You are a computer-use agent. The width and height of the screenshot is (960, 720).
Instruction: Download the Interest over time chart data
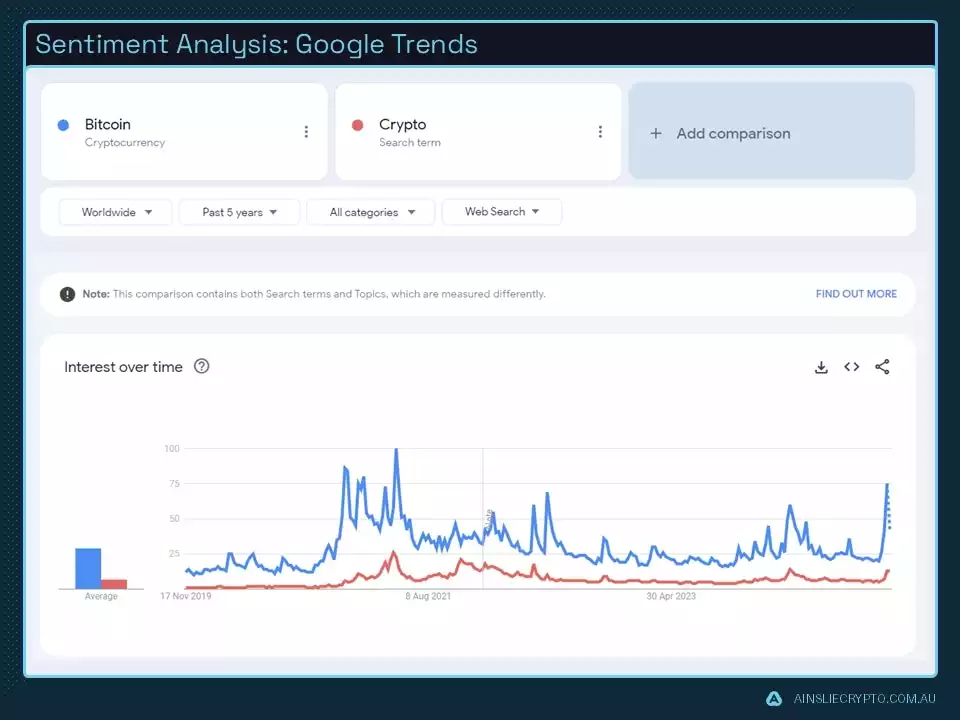[821, 367]
